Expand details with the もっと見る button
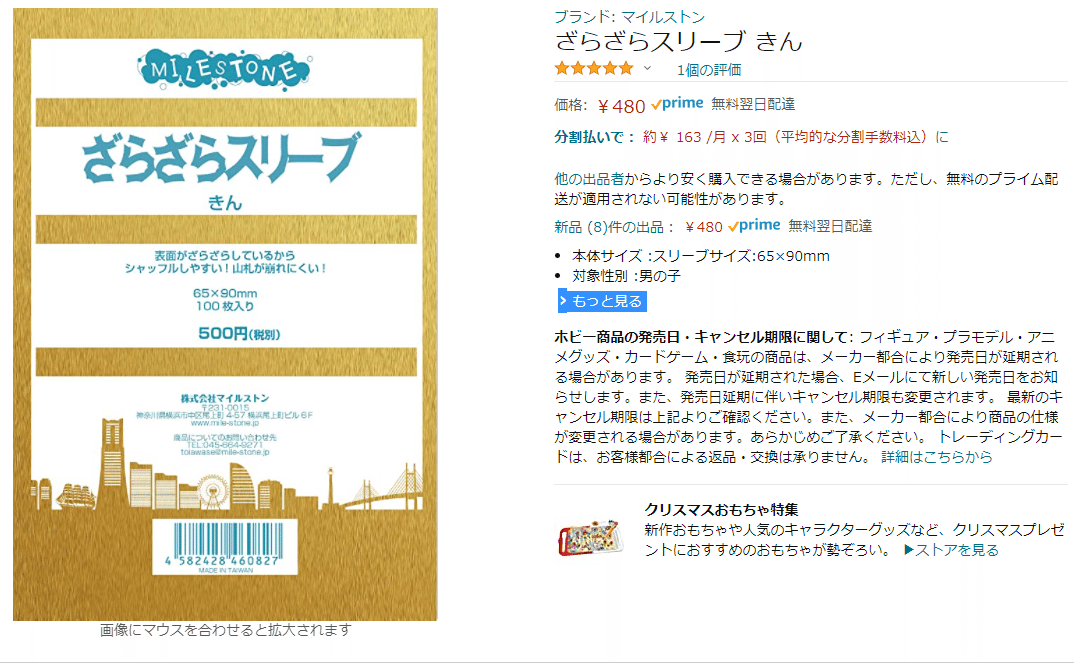The width and height of the screenshot is (1092, 668). click(x=602, y=301)
